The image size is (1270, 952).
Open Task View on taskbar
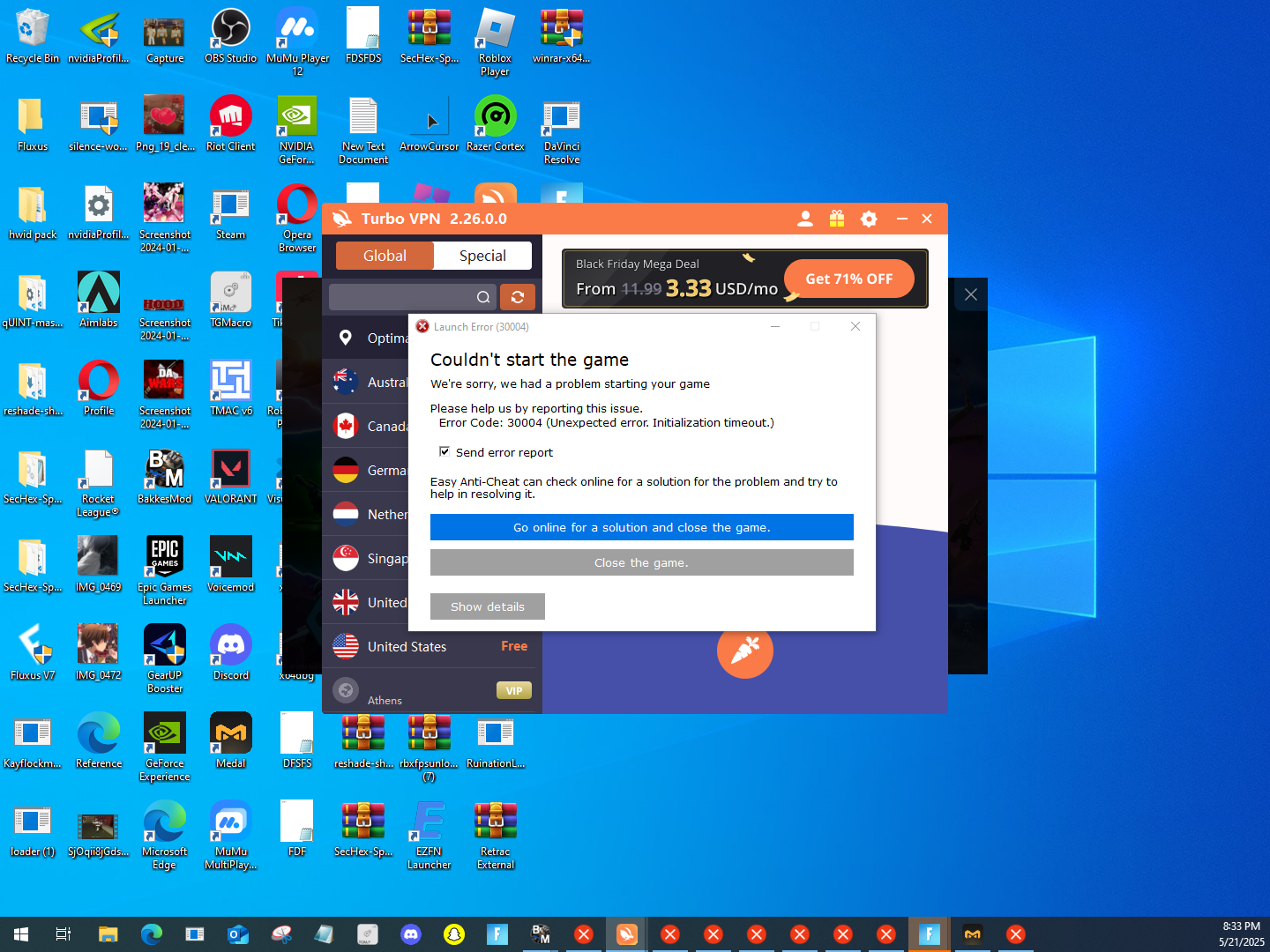tap(63, 934)
